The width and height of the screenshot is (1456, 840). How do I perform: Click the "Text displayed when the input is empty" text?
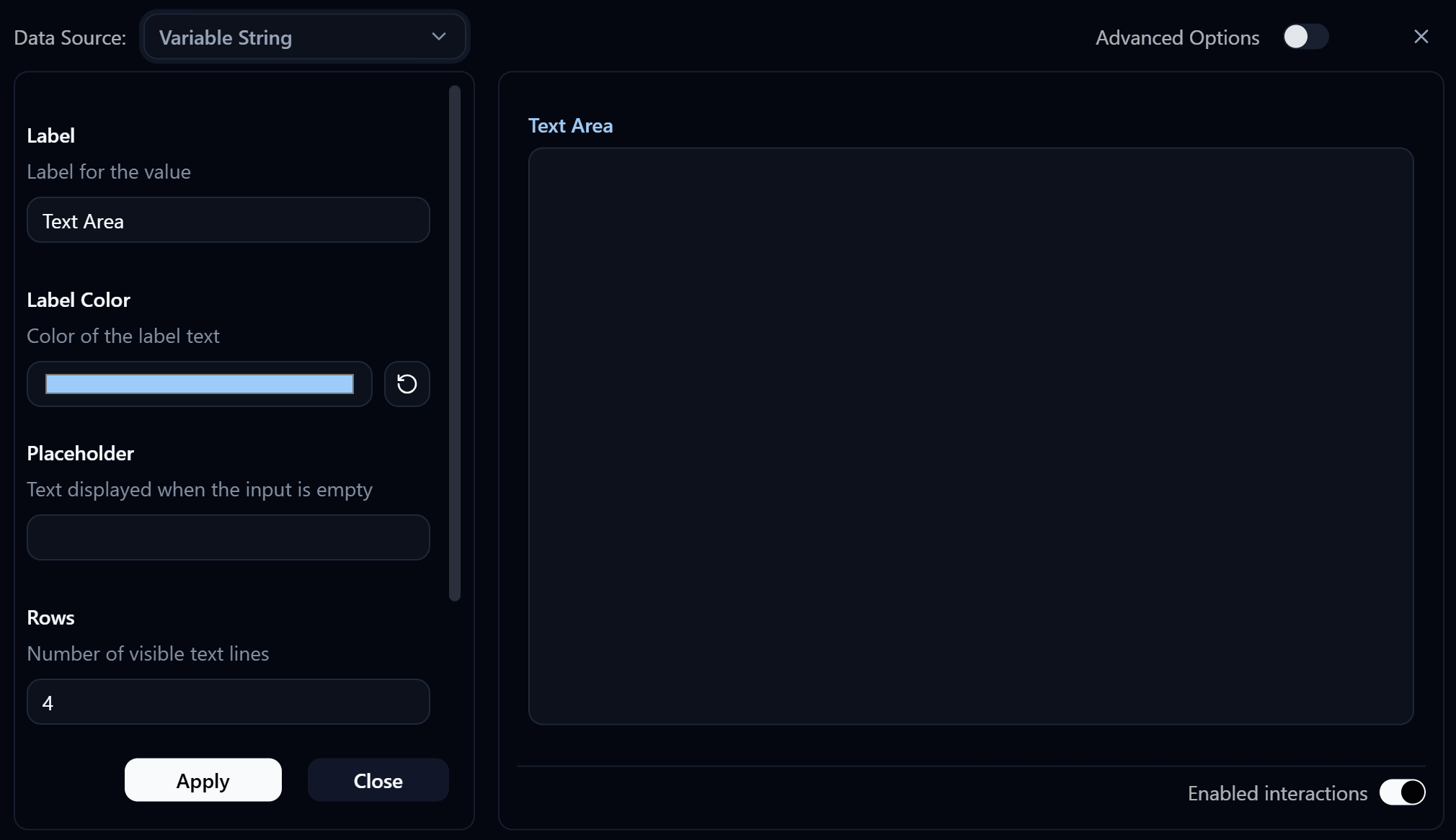[200, 489]
